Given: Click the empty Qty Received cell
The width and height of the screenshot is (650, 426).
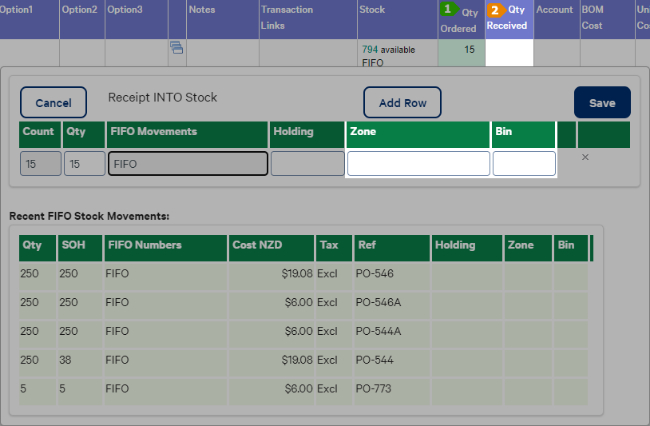Looking at the screenshot, I should pos(510,54).
